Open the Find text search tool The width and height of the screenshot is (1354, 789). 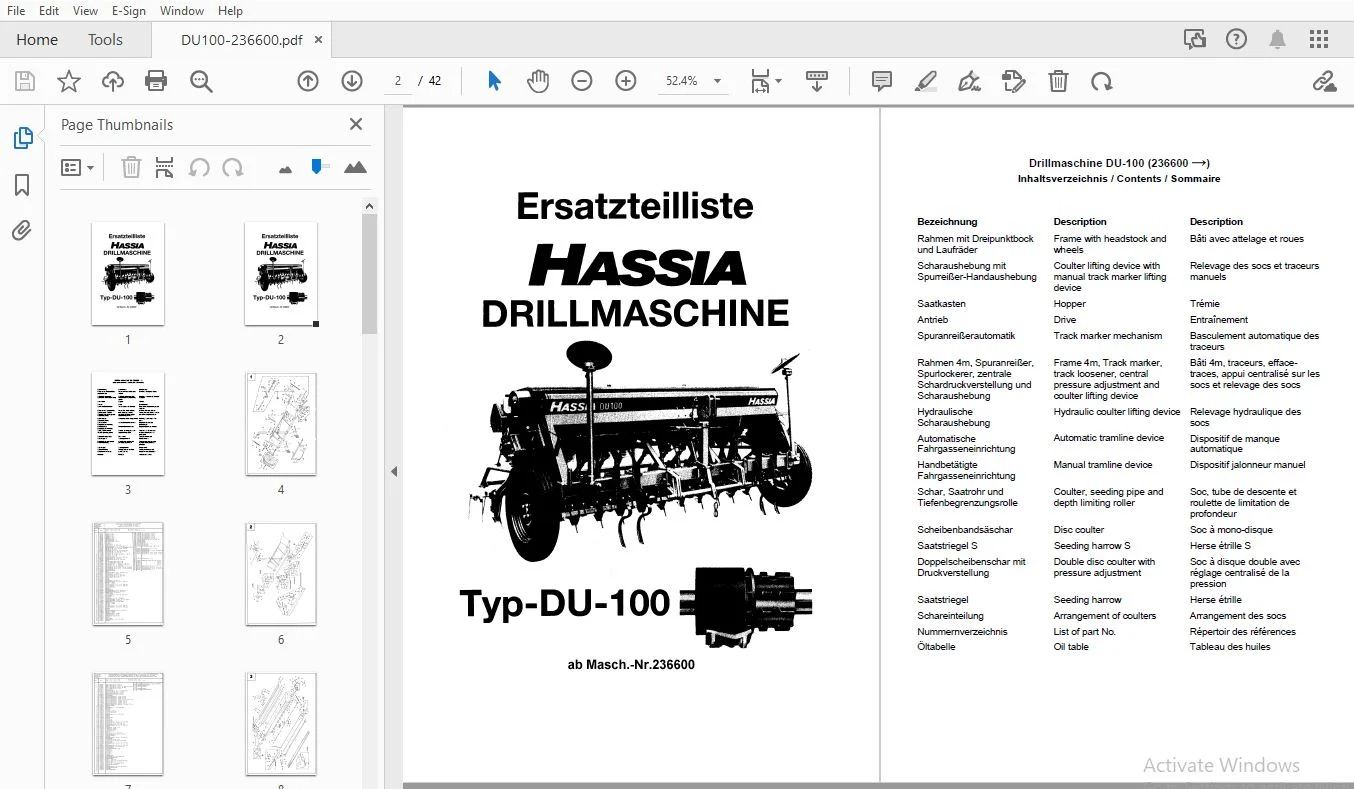pyautogui.click(x=201, y=81)
